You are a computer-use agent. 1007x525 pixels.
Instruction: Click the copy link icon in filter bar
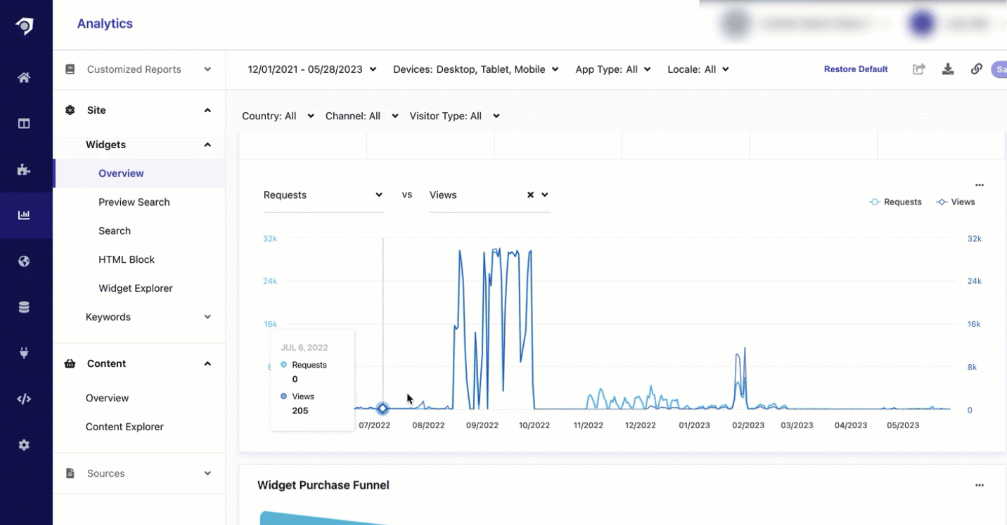click(976, 69)
